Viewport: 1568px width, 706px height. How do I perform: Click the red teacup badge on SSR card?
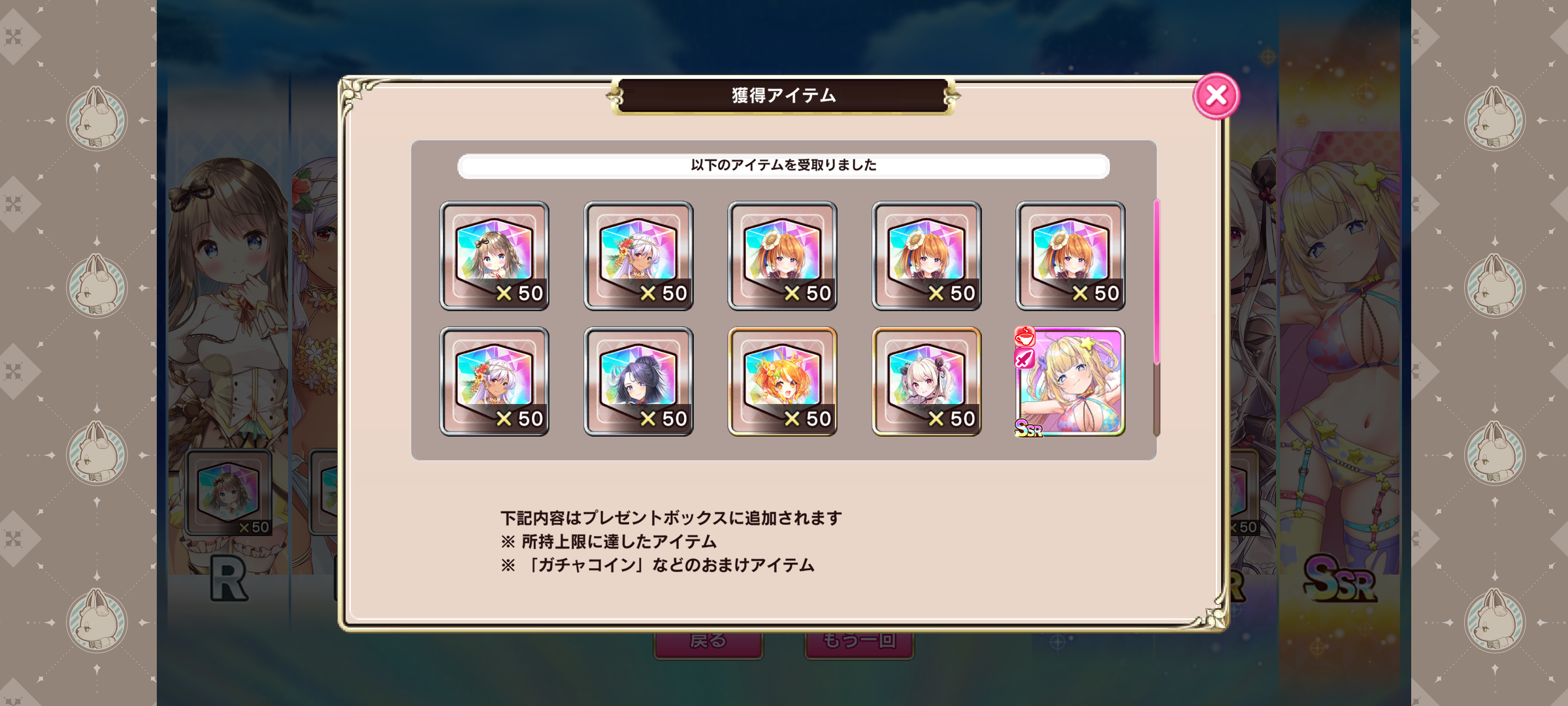click(x=1024, y=336)
